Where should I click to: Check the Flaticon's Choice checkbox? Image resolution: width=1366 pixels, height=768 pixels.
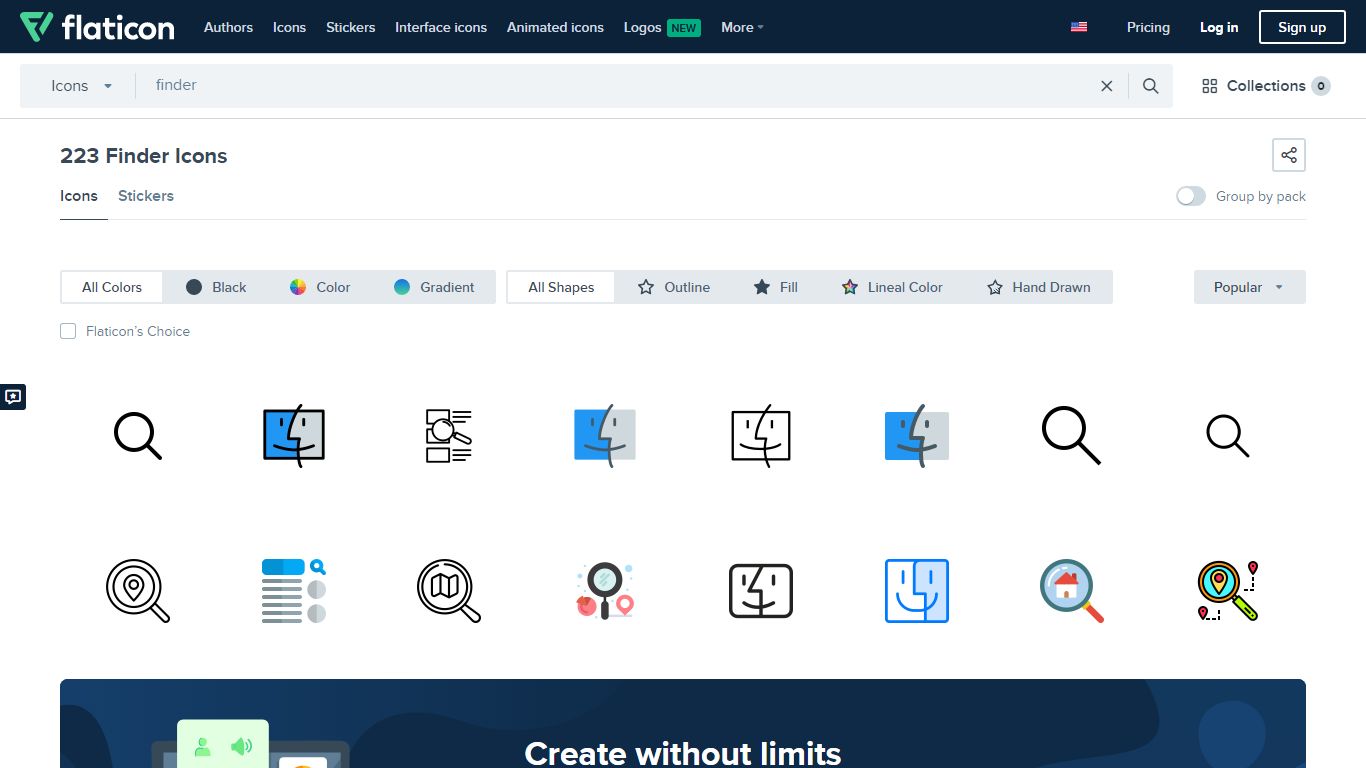point(68,331)
